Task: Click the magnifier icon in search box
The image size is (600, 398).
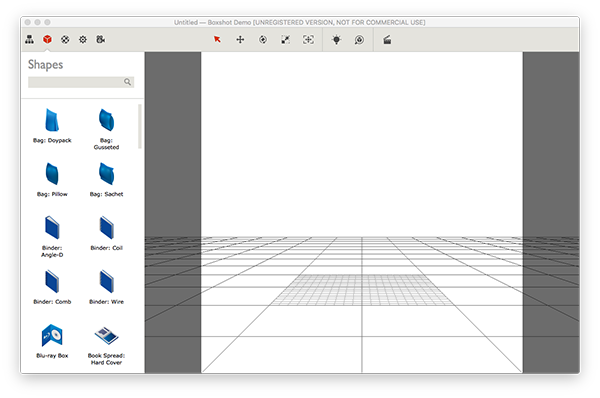Action: tap(127, 82)
